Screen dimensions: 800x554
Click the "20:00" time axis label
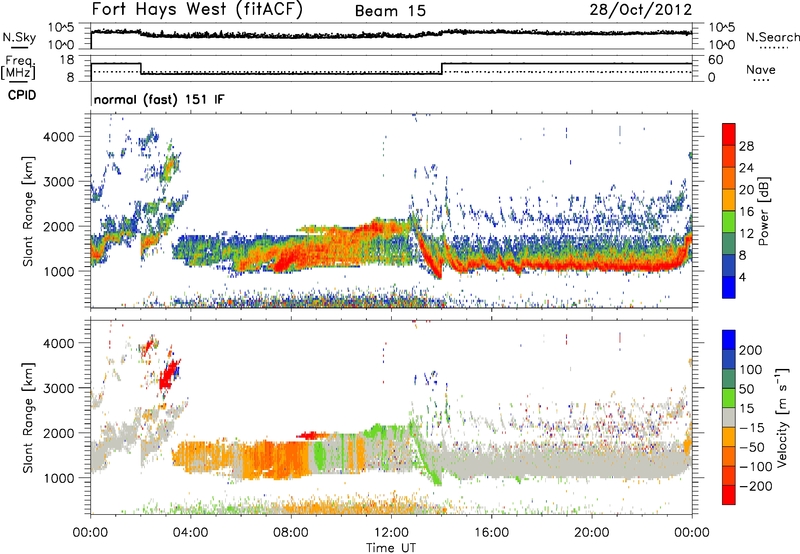pos(591,533)
